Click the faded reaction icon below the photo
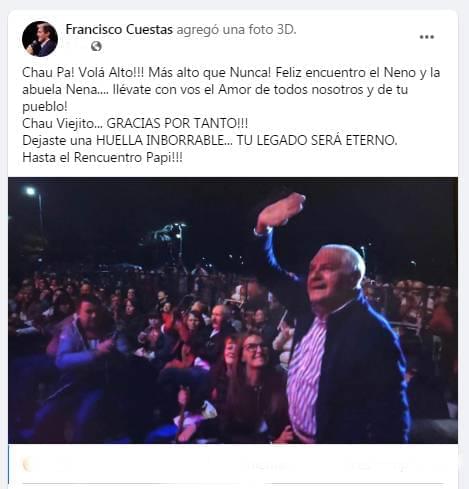469x489 pixels. tap(27, 464)
